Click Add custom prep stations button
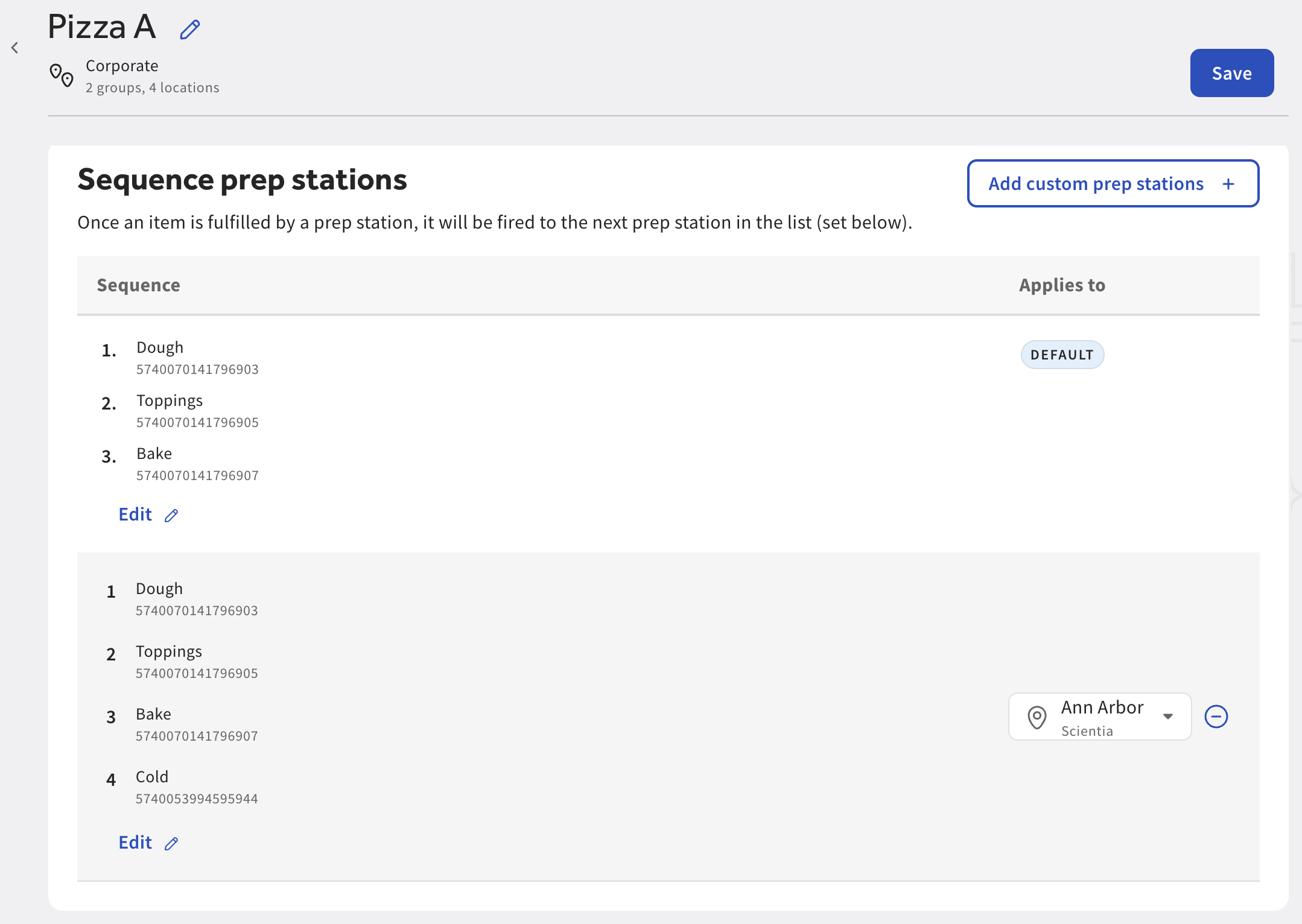Image resolution: width=1302 pixels, height=924 pixels. [x=1113, y=183]
